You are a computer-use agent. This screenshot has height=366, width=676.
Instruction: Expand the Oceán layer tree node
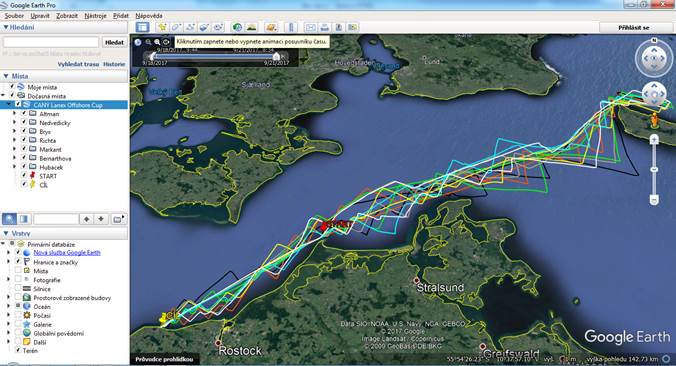8,307
